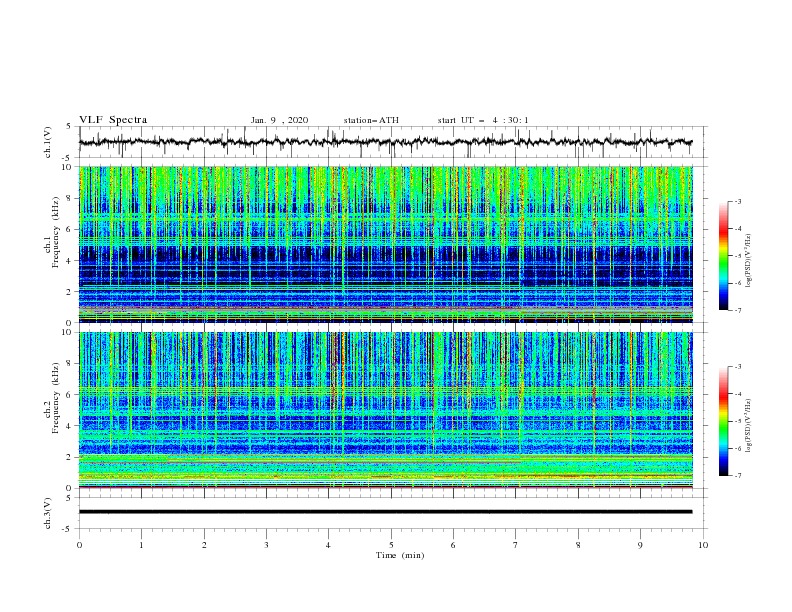The image size is (792, 612).
Task: Click the ch.2 spectrogram panel
Action: tap(385, 410)
